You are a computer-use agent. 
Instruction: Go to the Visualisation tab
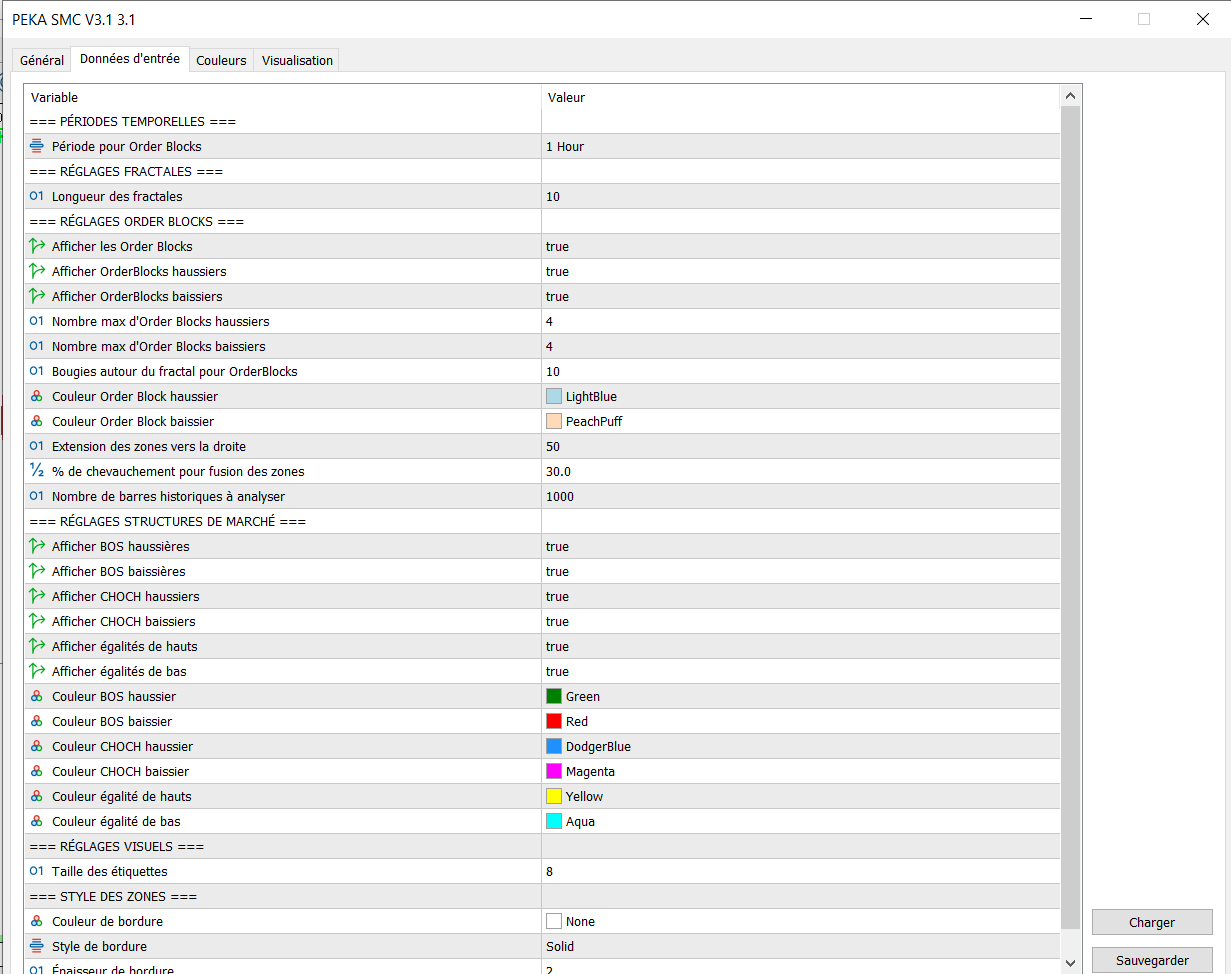297,61
